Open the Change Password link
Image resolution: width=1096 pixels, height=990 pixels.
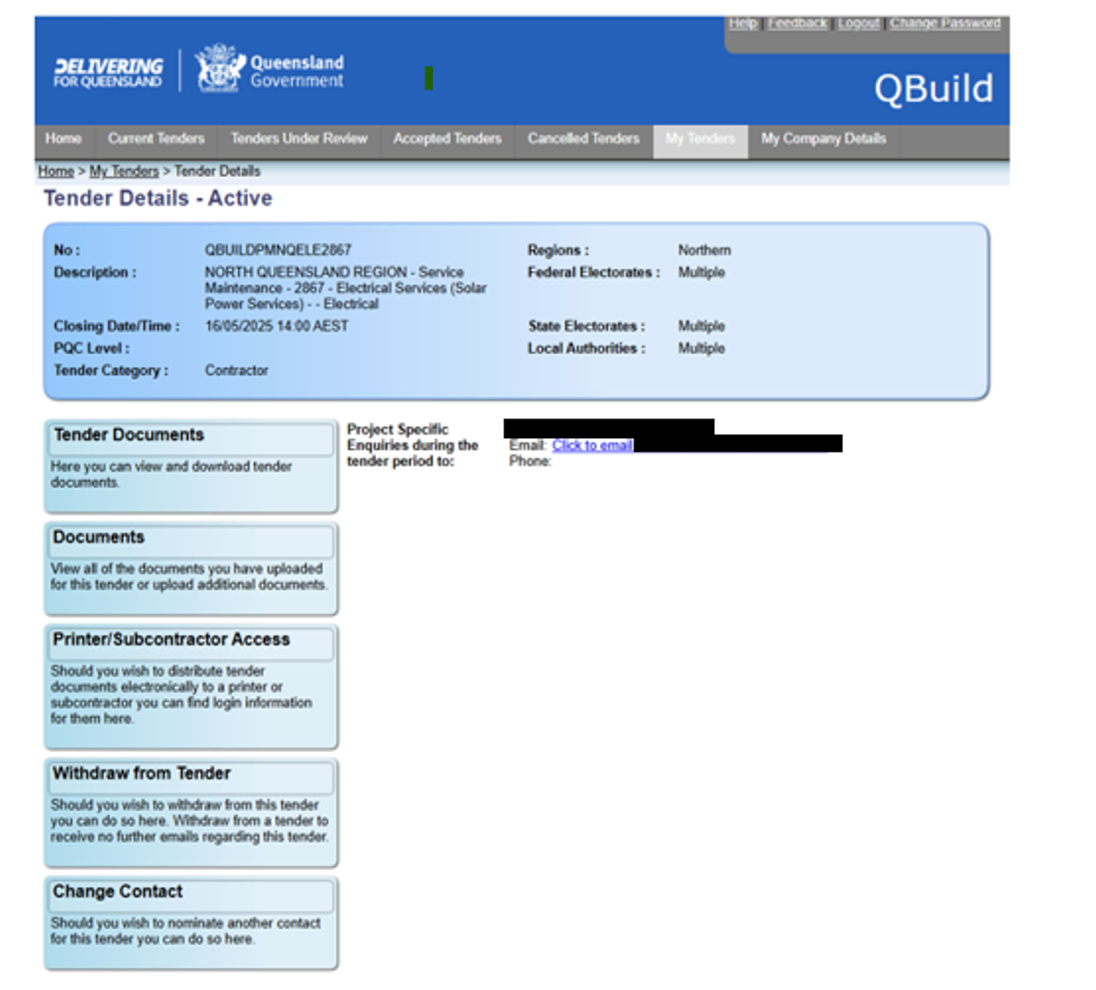click(x=945, y=23)
